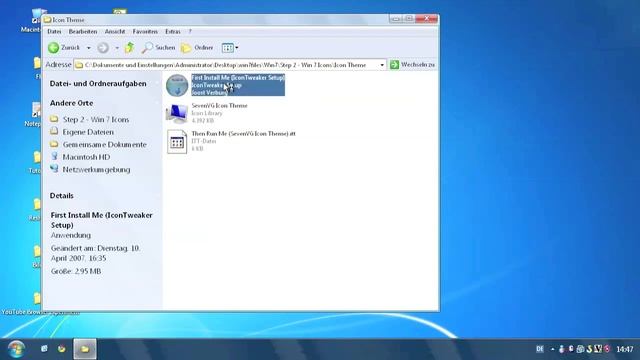Open the forward history dropdown arrow

[x=117, y=48]
